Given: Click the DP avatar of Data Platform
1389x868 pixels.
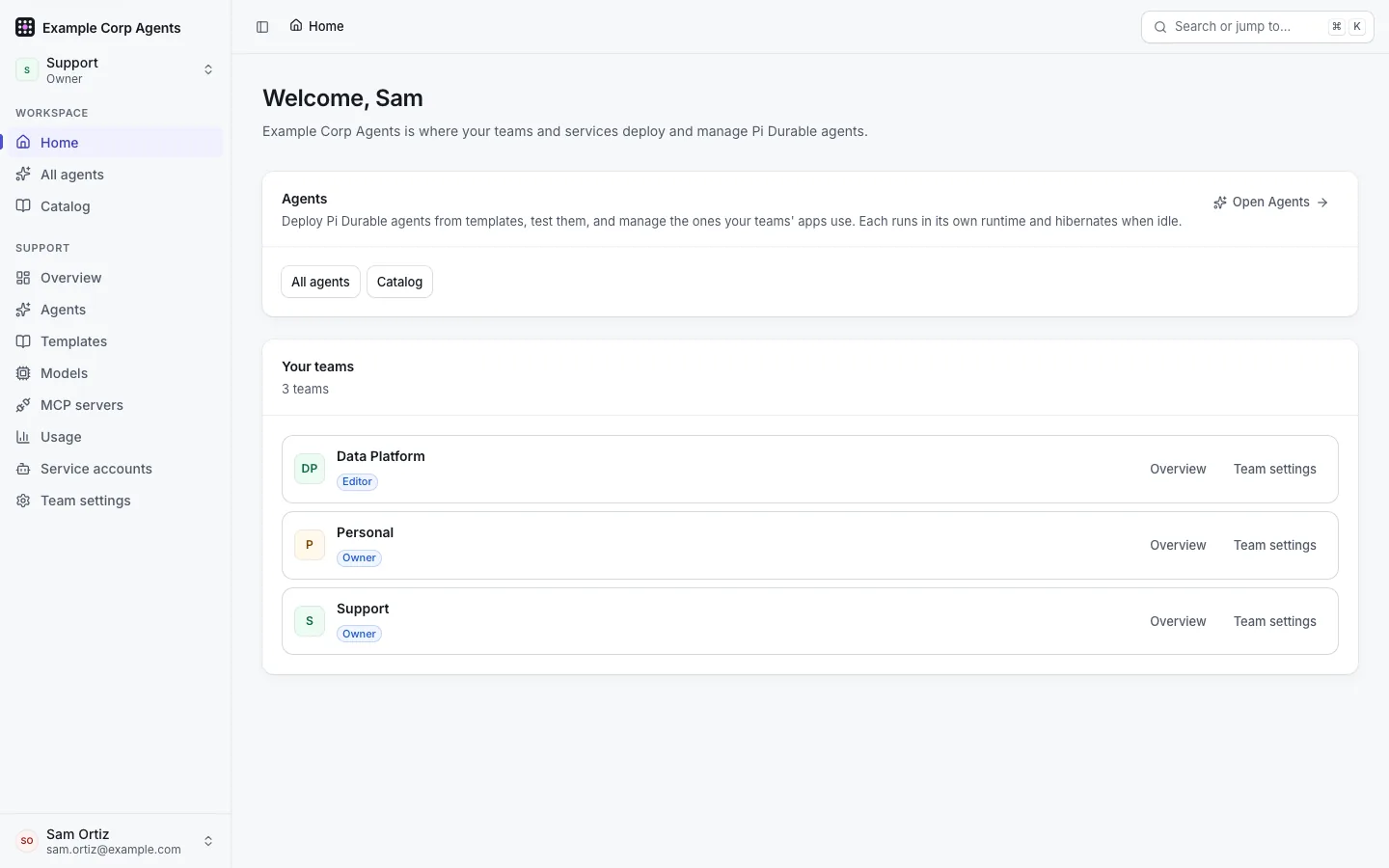Looking at the screenshot, I should pyautogui.click(x=310, y=469).
